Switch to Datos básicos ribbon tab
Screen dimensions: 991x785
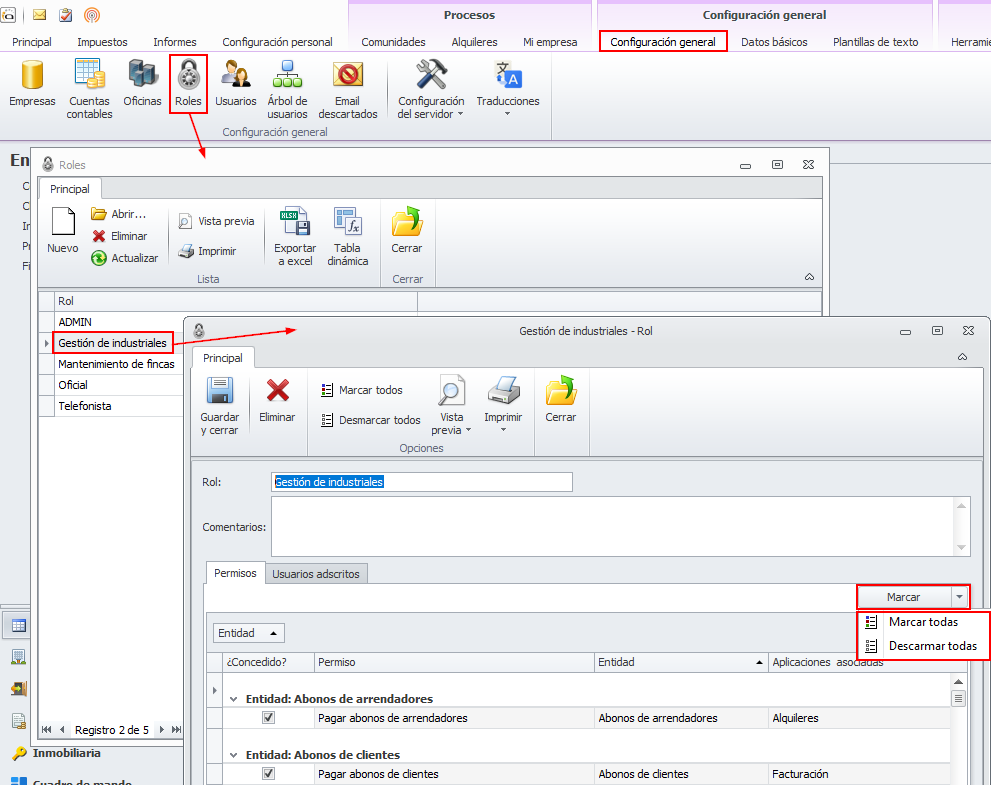coord(774,42)
